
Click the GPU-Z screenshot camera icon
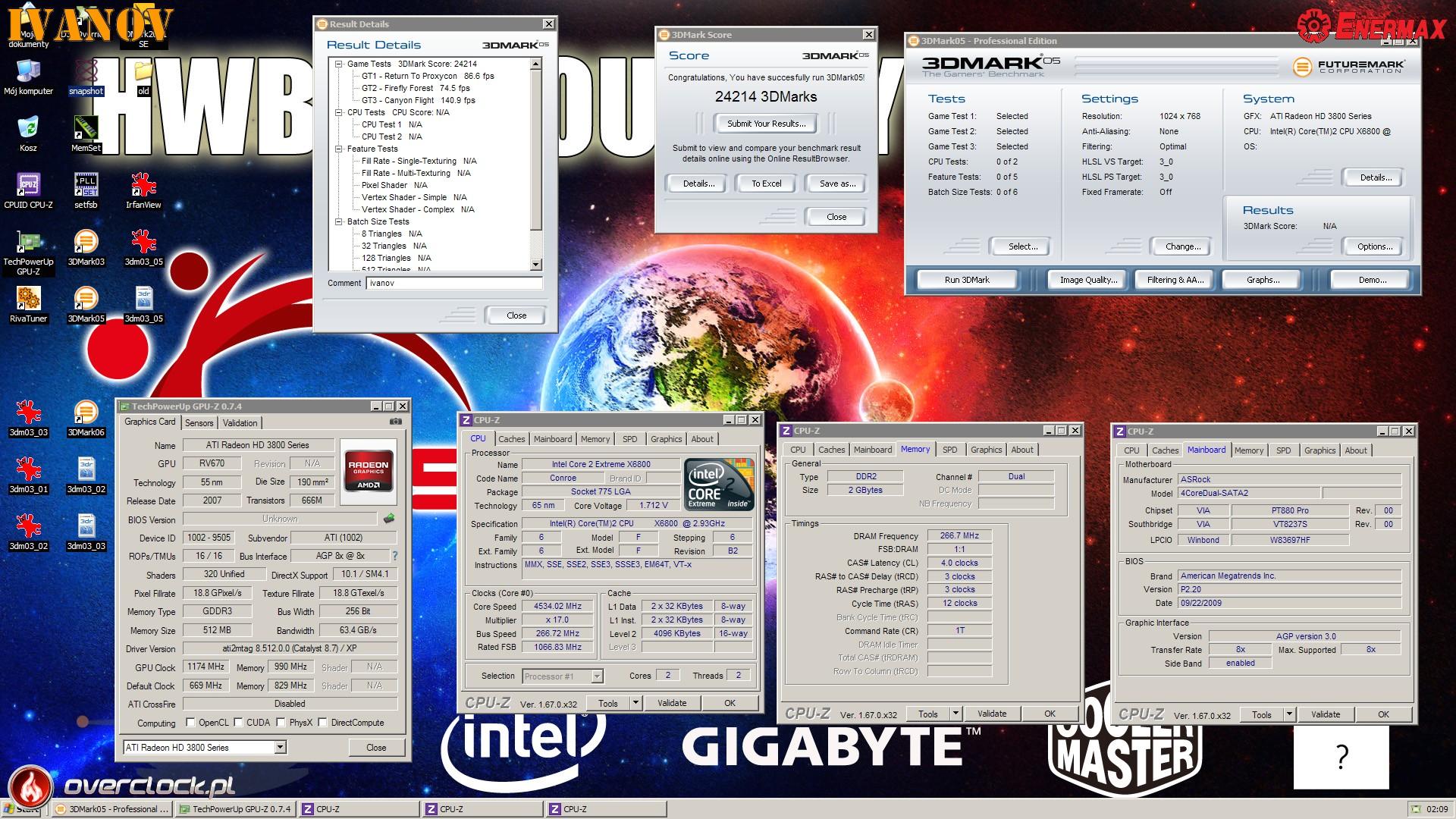click(x=395, y=422)
